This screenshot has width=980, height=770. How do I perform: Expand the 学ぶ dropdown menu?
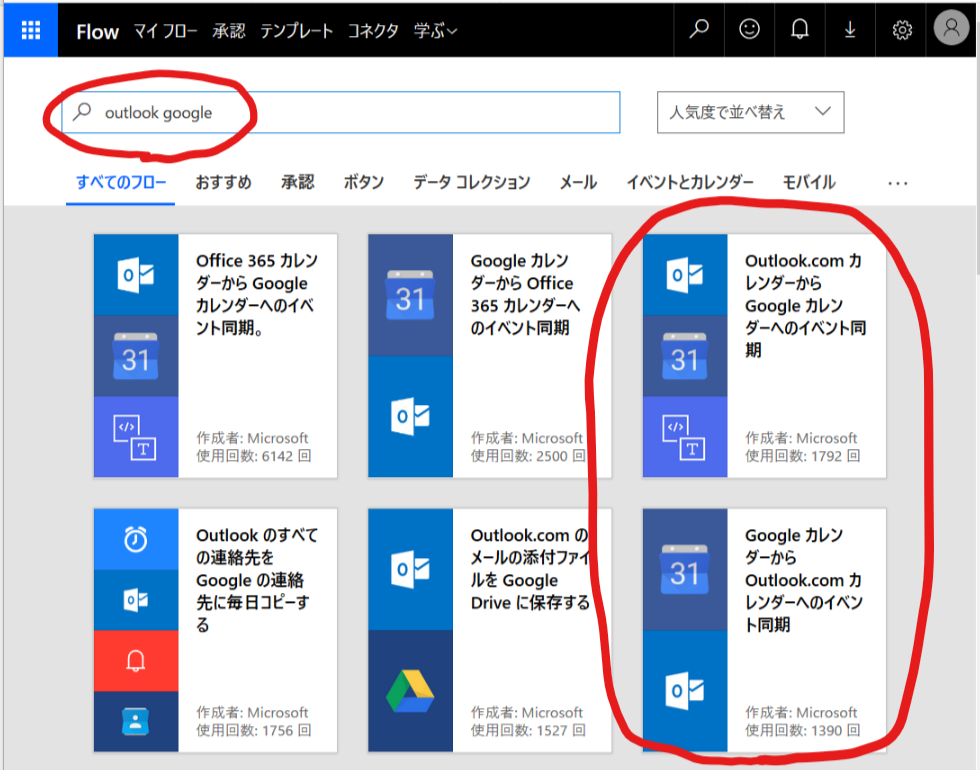click(x=435, y=31)
